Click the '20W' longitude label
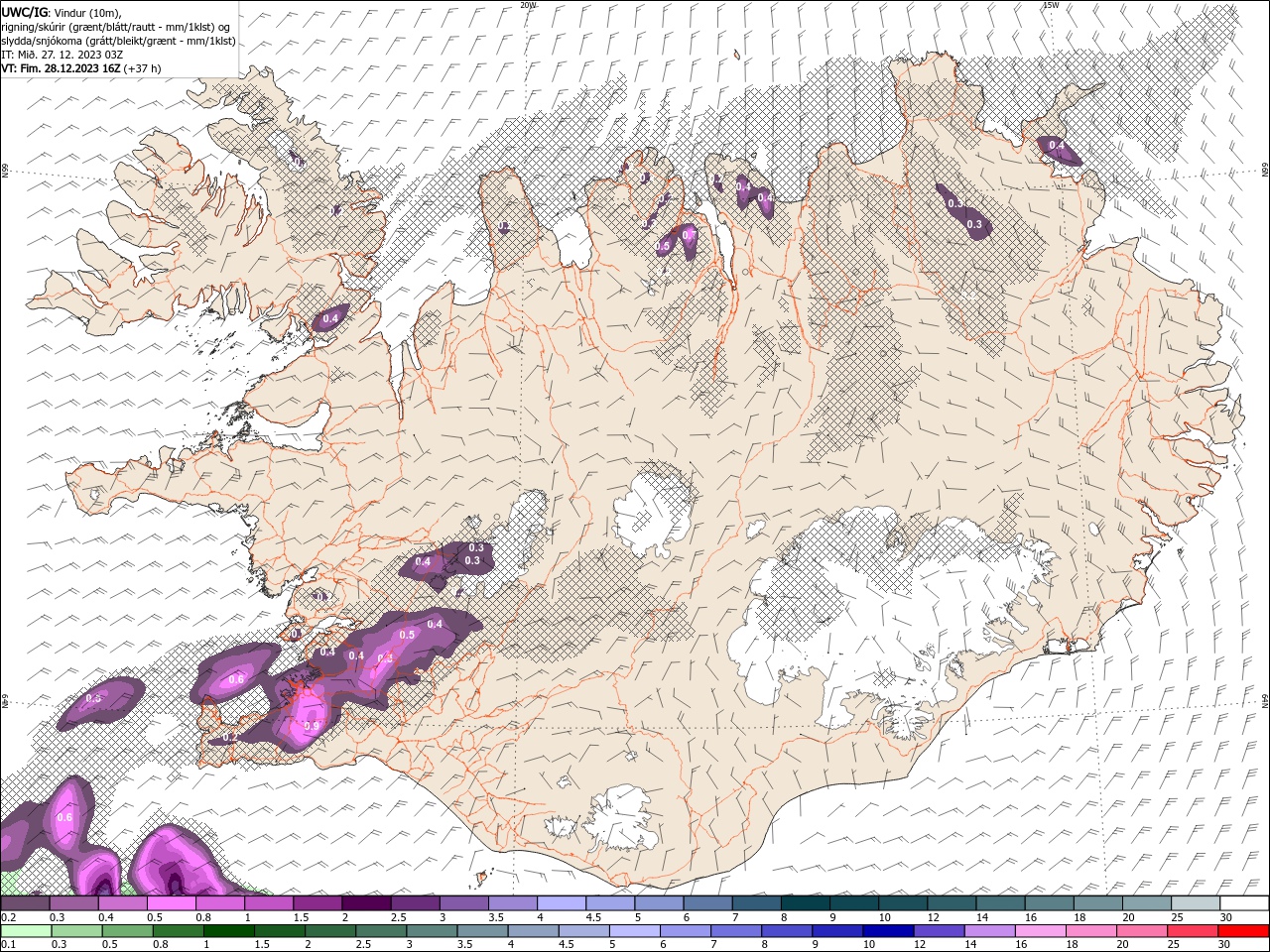This screenshot has height=952, width=1270. pos(528,5)
